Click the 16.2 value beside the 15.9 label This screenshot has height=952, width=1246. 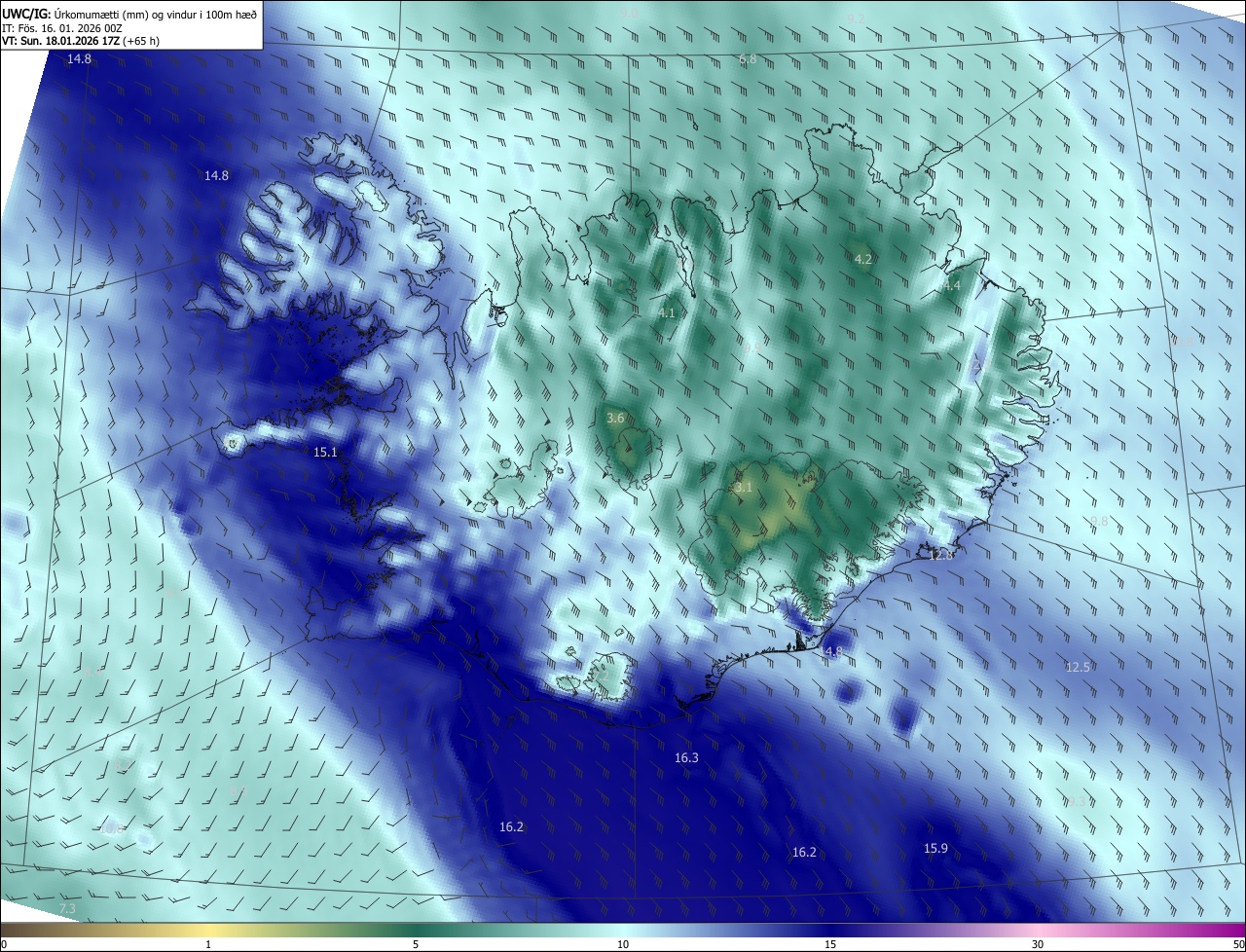pyautogui.click(x=804, y=852)
